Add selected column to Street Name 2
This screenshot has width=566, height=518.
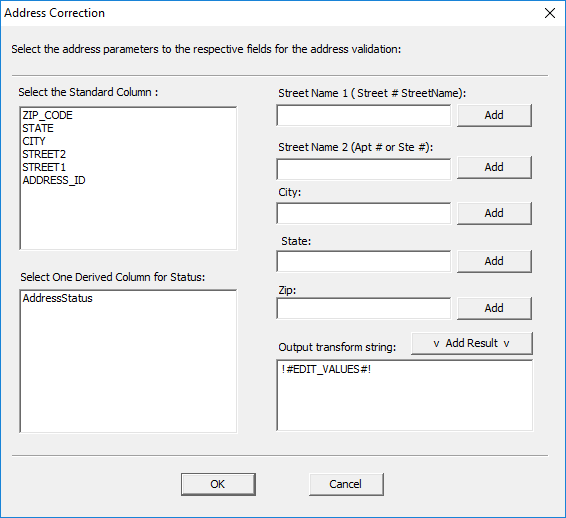click(x=494, y=167)
